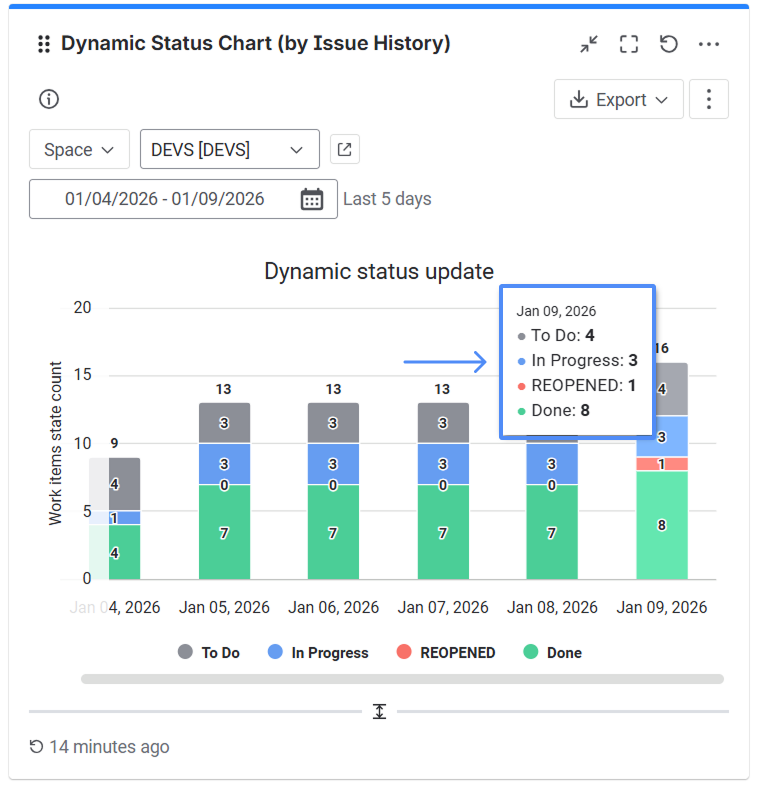This screenshot has height=785, width=759.
Task: Refresh the Dynamic Status Chart gadget
Action: 669,44
